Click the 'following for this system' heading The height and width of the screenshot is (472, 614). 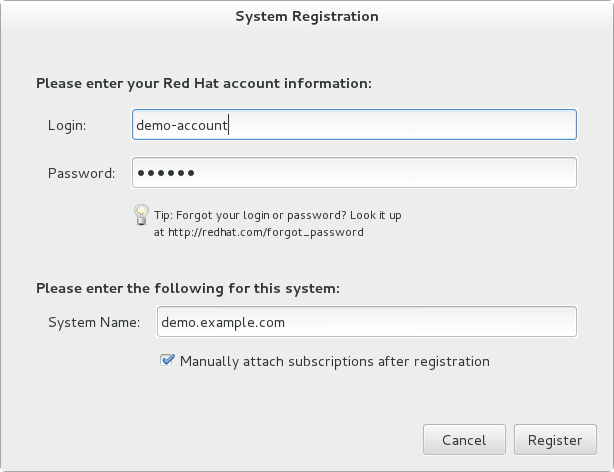tap(188, 288)
